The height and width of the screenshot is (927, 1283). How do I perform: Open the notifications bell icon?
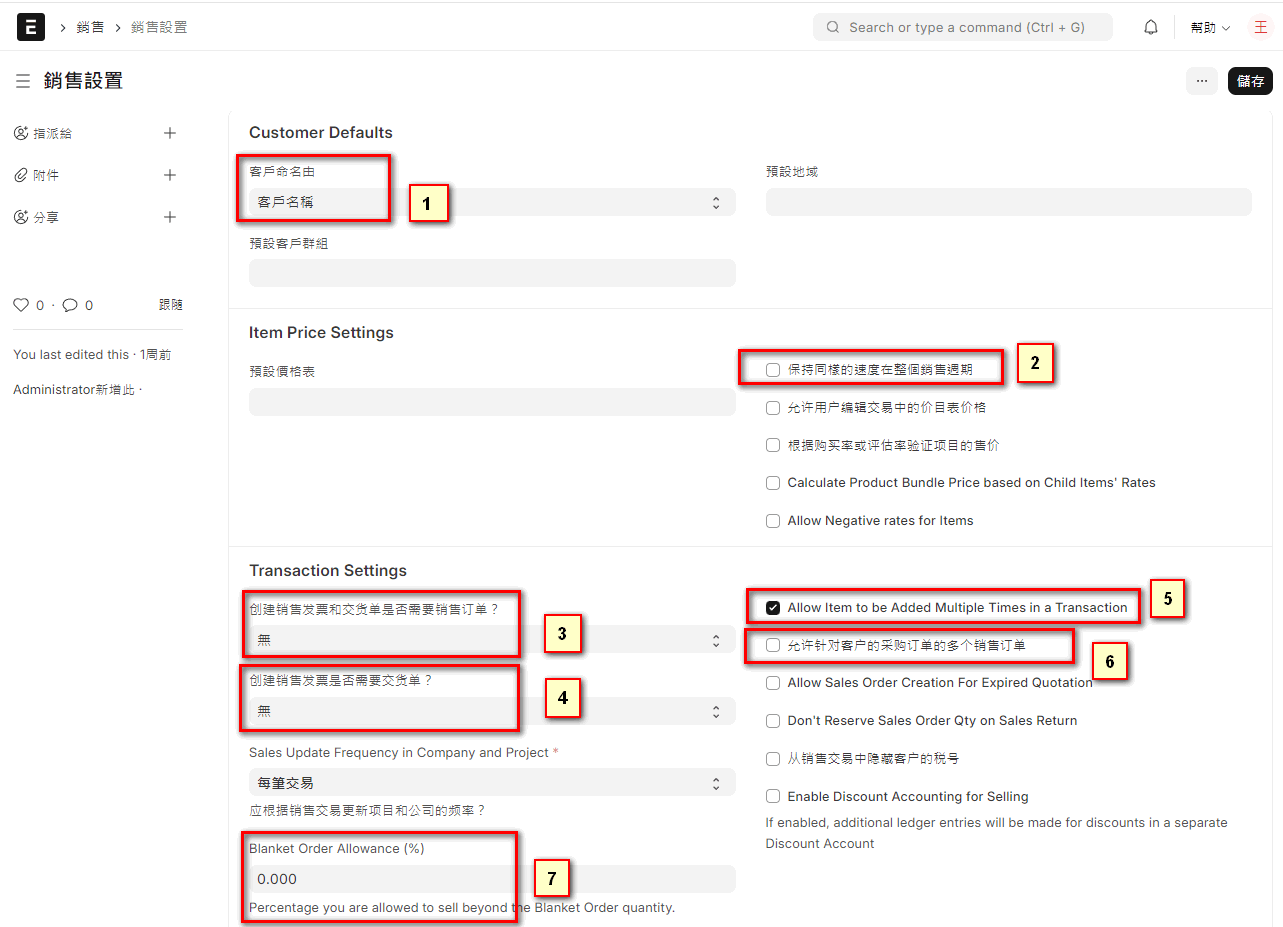(1151, 27)
